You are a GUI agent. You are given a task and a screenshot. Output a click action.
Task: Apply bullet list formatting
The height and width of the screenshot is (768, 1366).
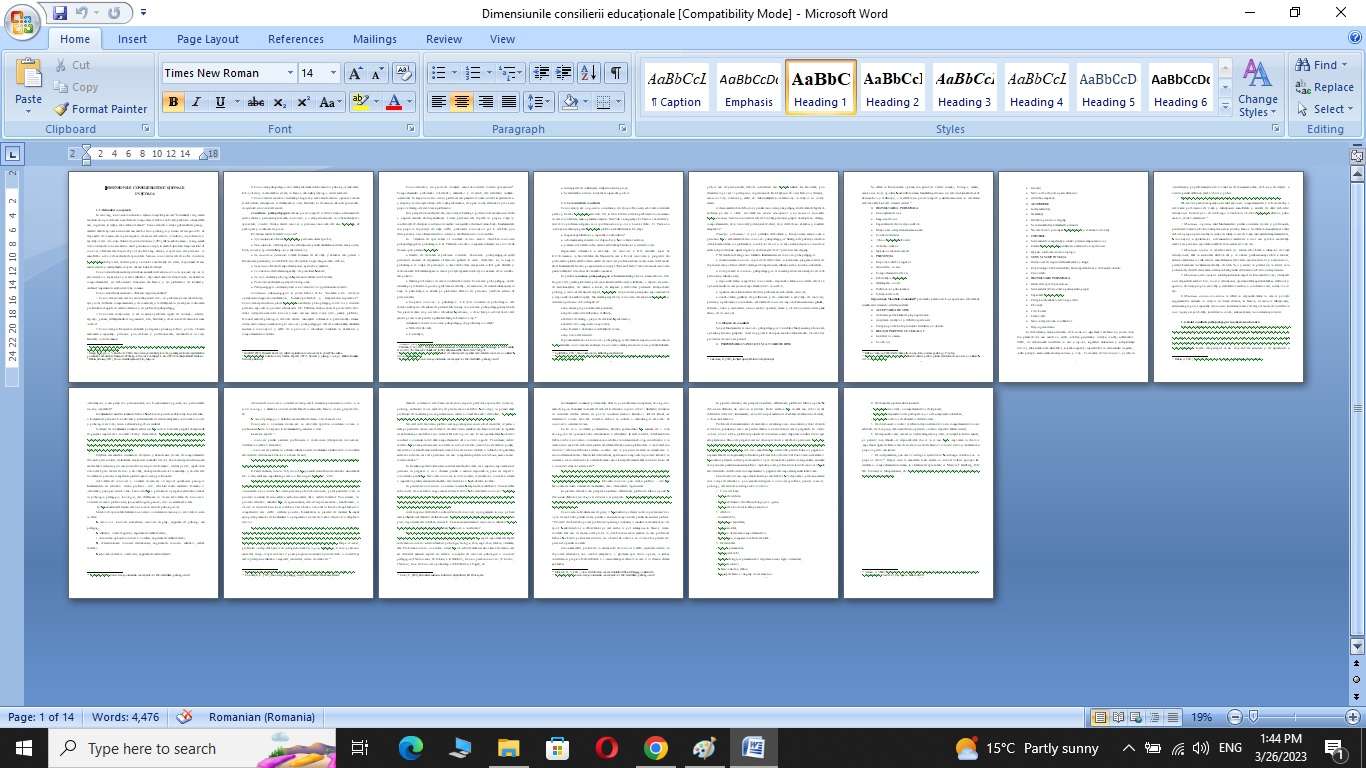click(x=438, y=73)
